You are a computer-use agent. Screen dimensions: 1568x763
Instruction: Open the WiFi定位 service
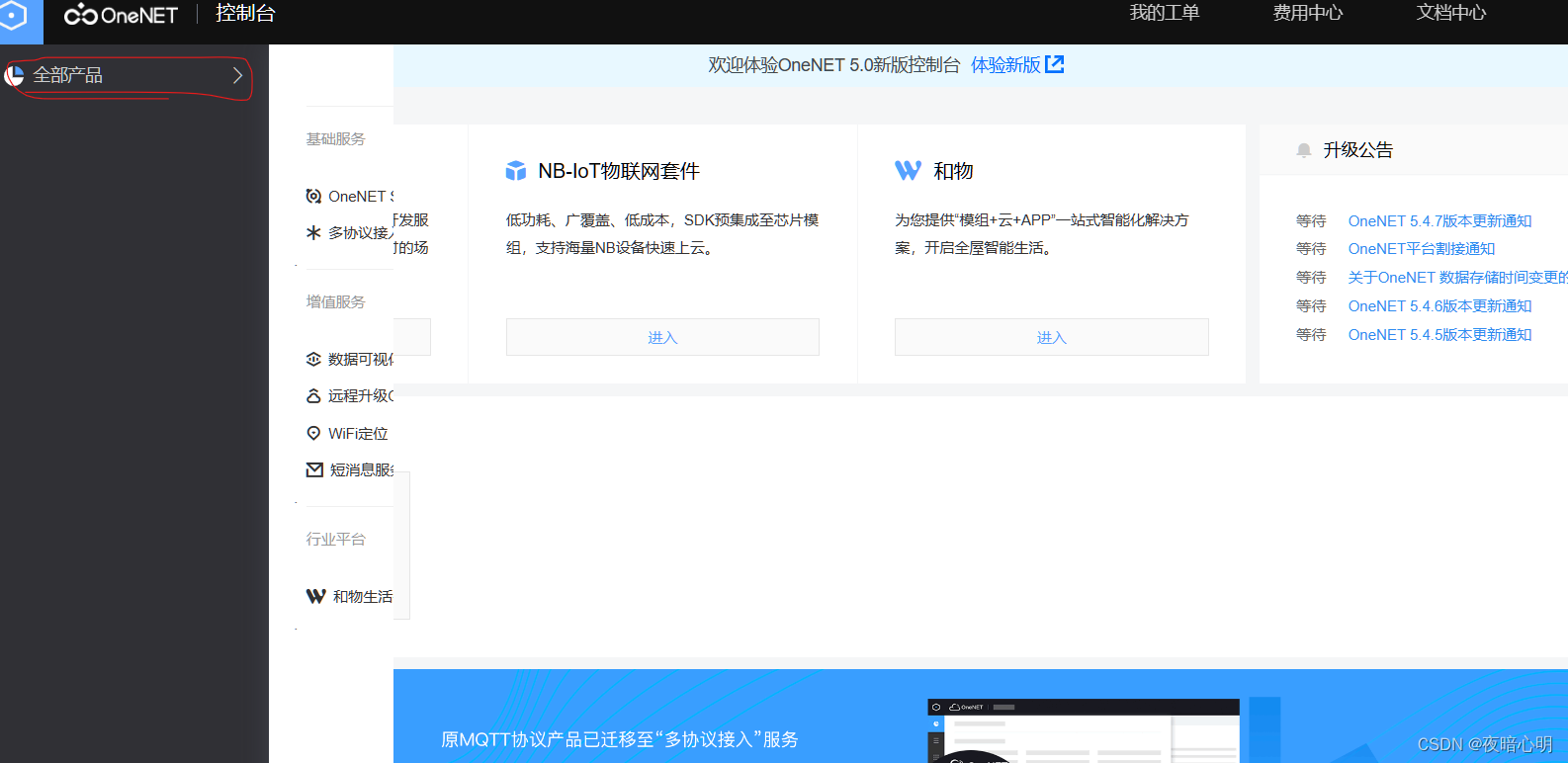(x=358, y=434)
